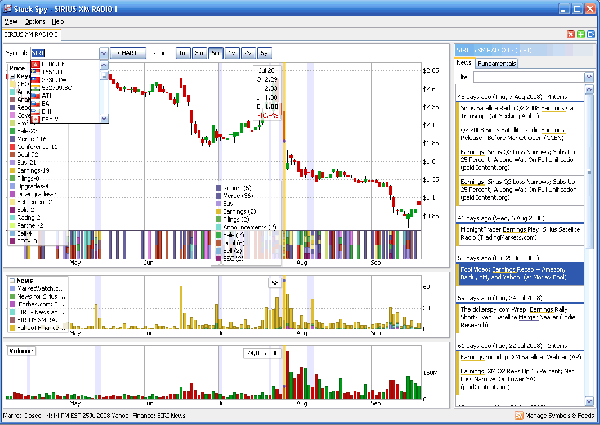The width and height of the screenshot is (600, 425).
Task: Click the CHART button next to Symbol
Action: [x=128, y=51]
